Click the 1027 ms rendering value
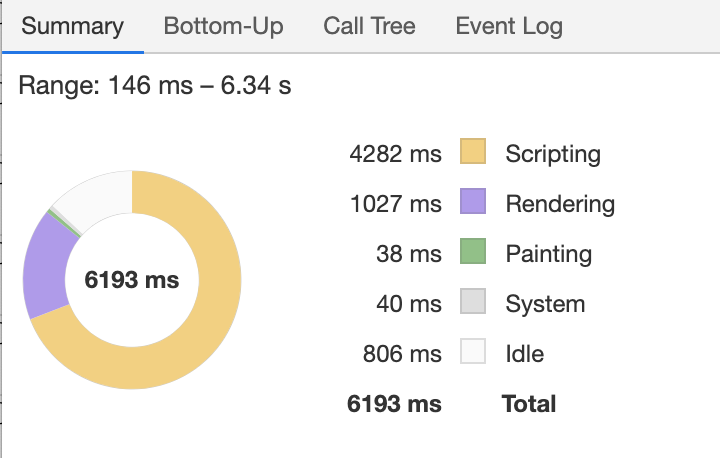This screenshot has height=458, width=720. 395,204
